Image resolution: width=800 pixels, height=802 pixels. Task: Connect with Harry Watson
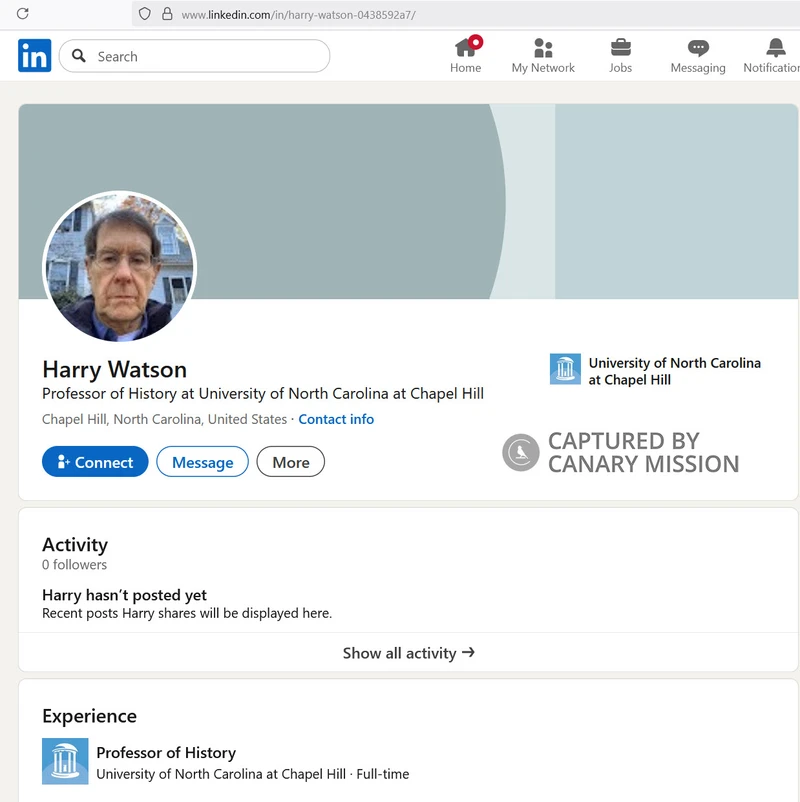pyautogui.click(x=95, y=462)
